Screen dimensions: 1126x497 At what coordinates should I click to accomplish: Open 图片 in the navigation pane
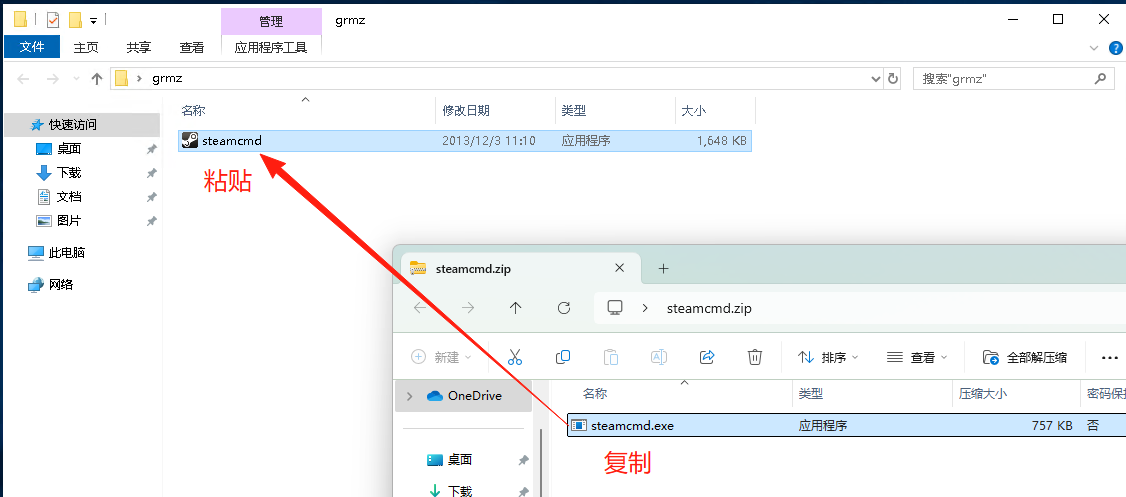click(69, 220)
